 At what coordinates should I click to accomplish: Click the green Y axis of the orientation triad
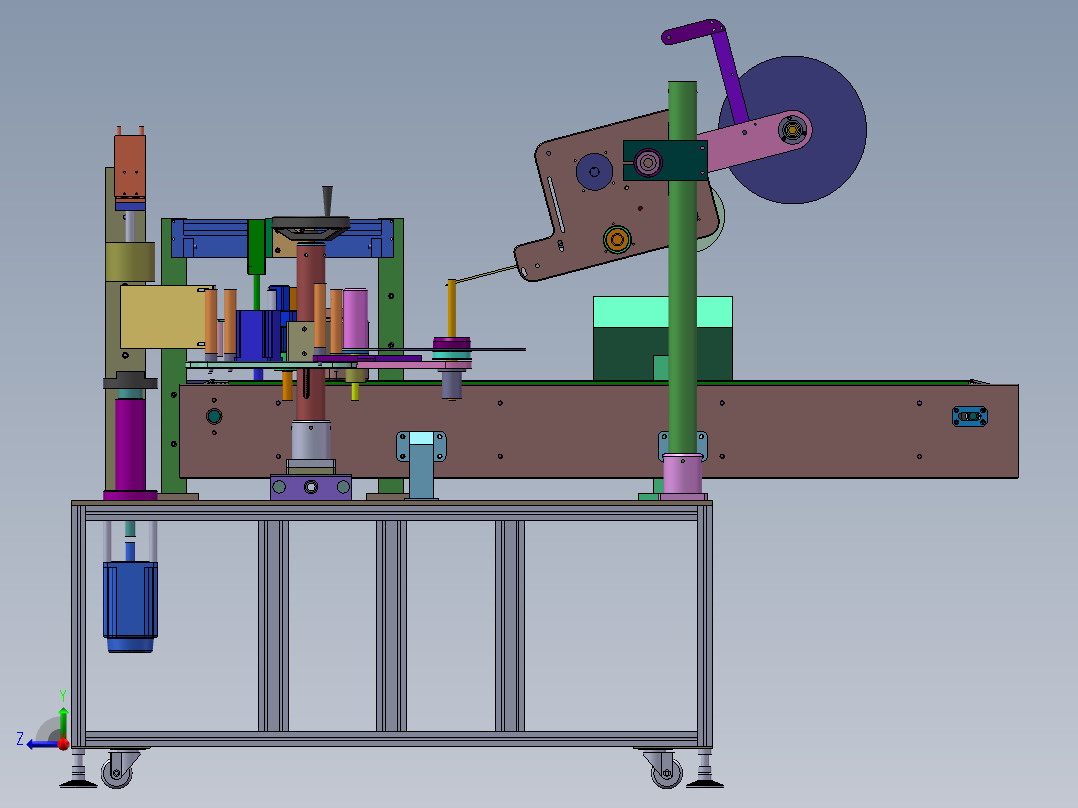pos(63,723)
